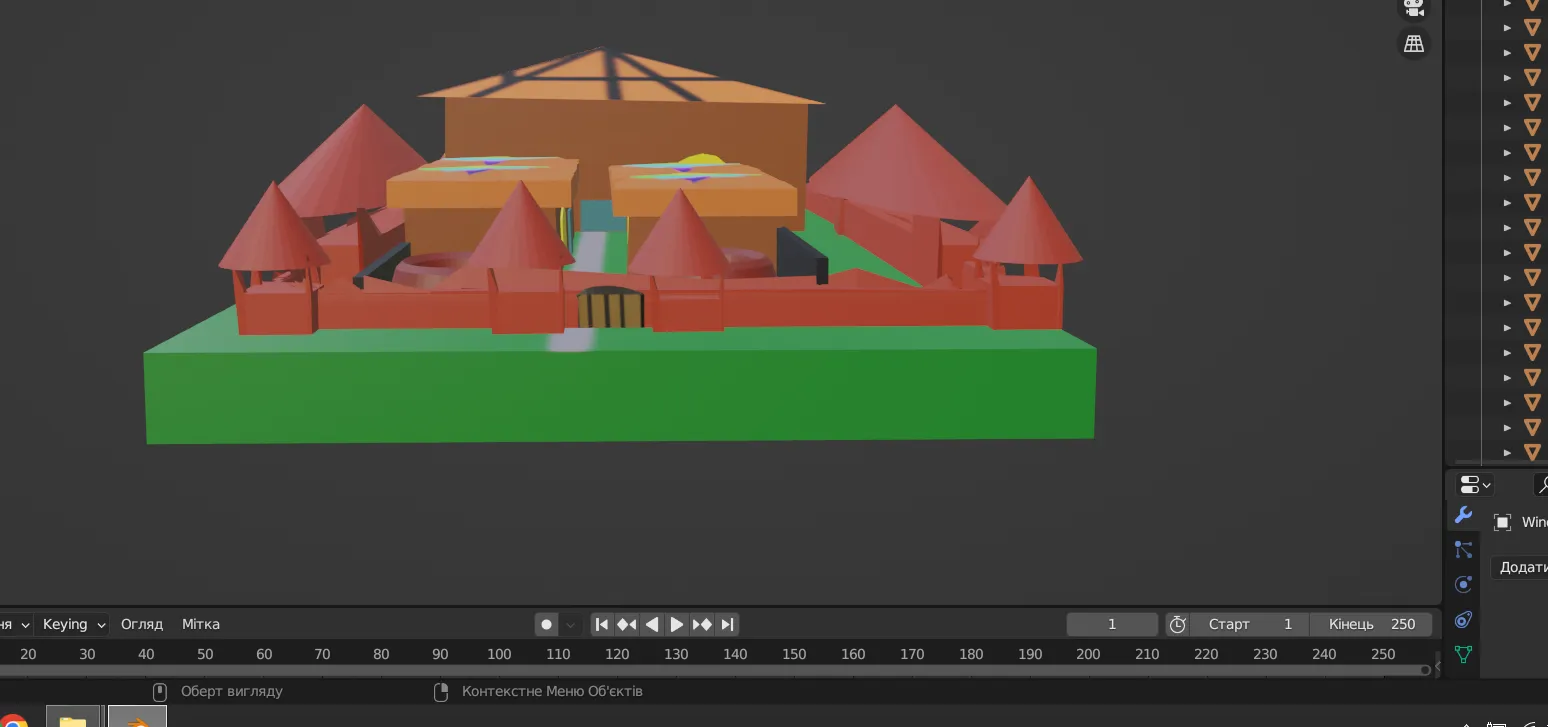Toggle the auto keying record button
Viewport: 1548px width, 727px height.
tap(546, 624)
